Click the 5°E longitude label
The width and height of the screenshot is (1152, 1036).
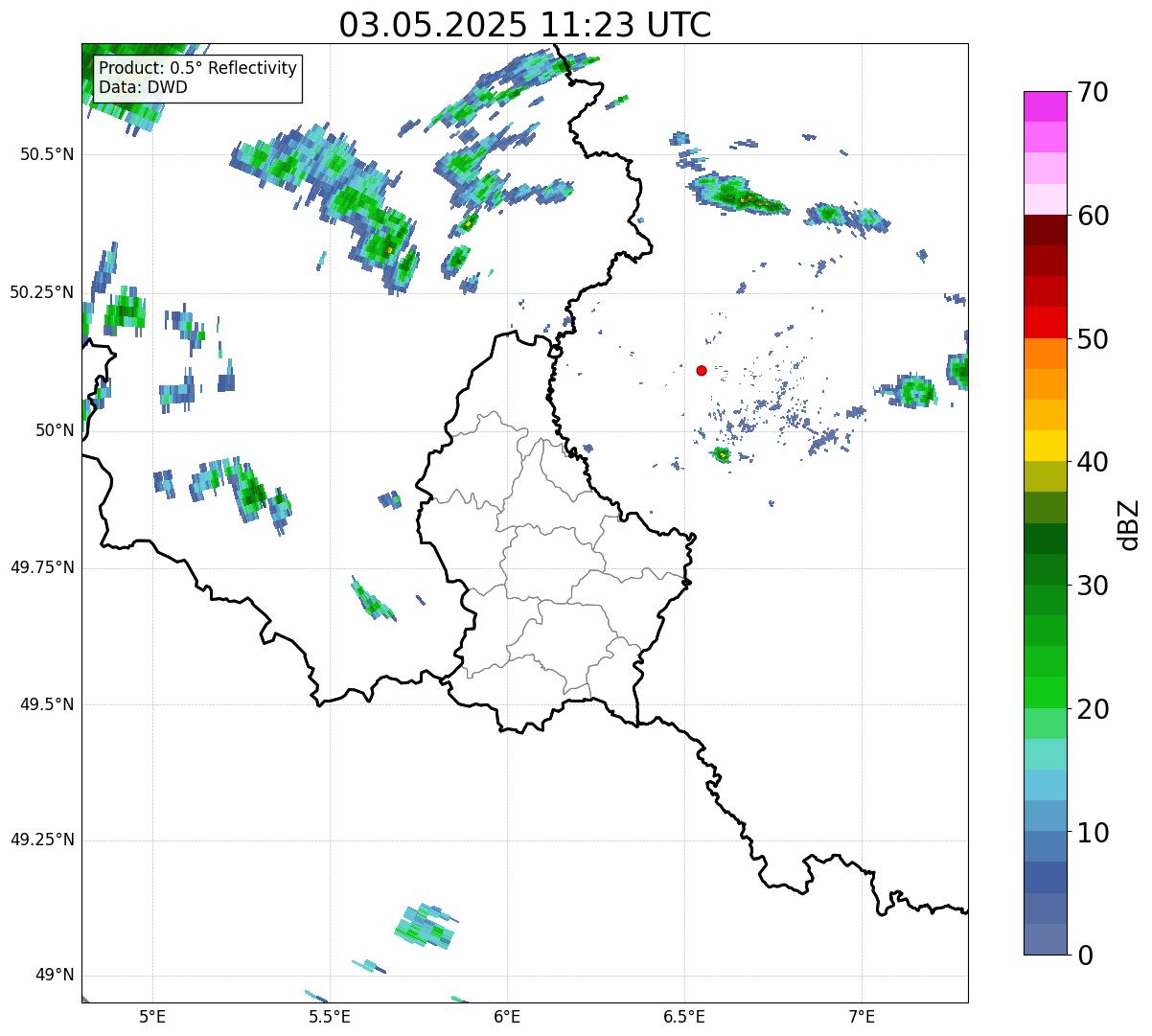point(152,1016)
